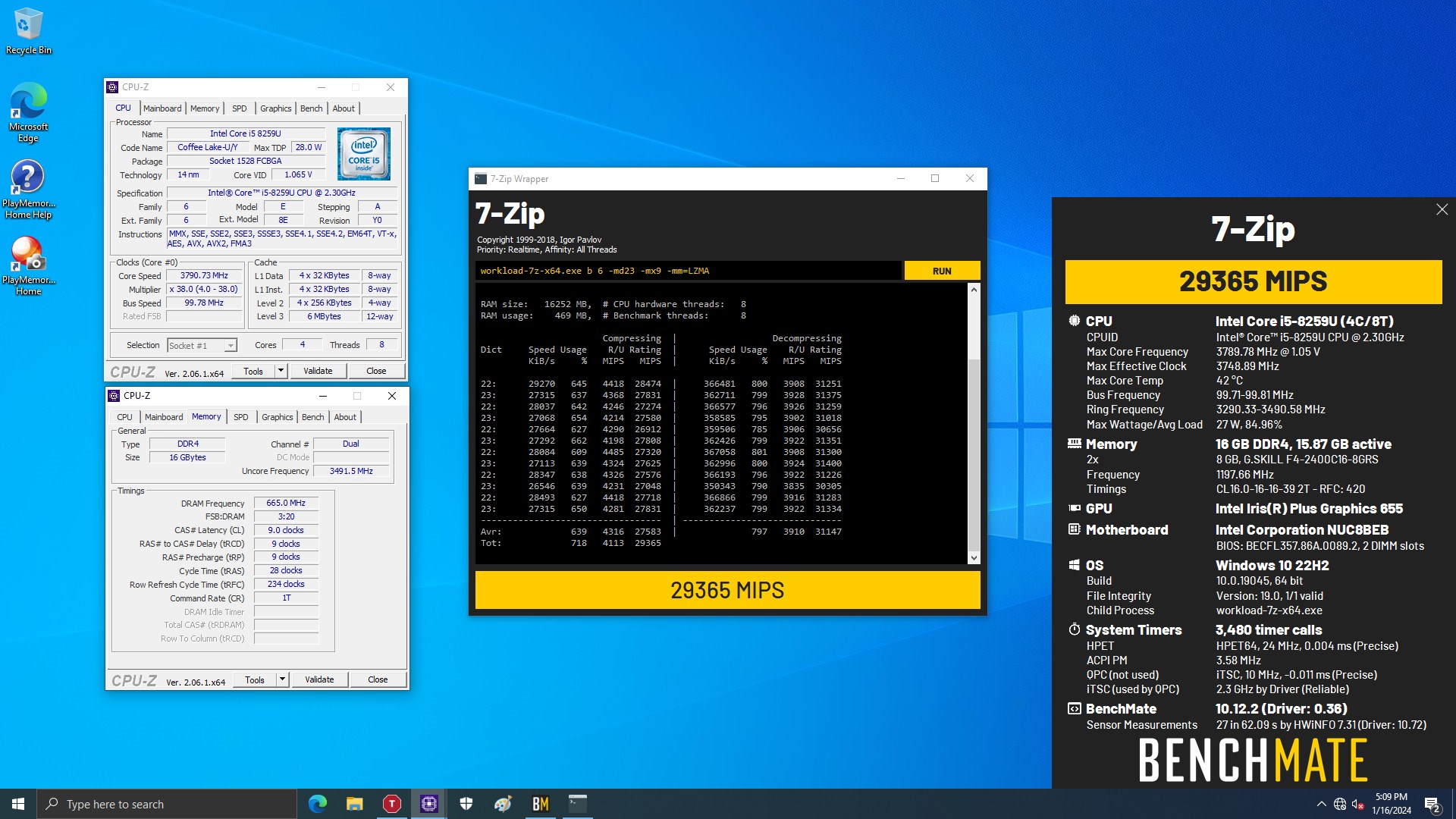Open the console window taskbar icon

pyautogui.click(x=577, y=804)
